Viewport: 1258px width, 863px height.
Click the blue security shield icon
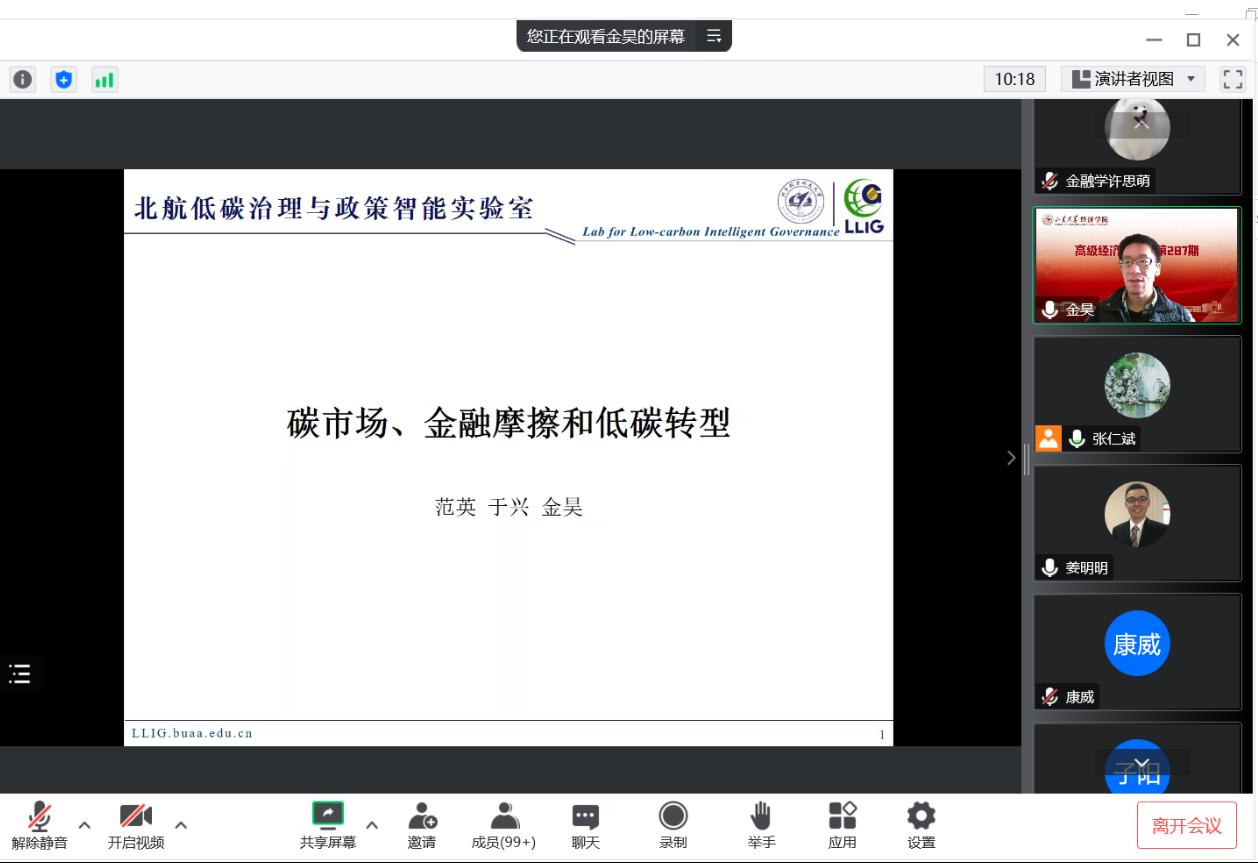64,79
